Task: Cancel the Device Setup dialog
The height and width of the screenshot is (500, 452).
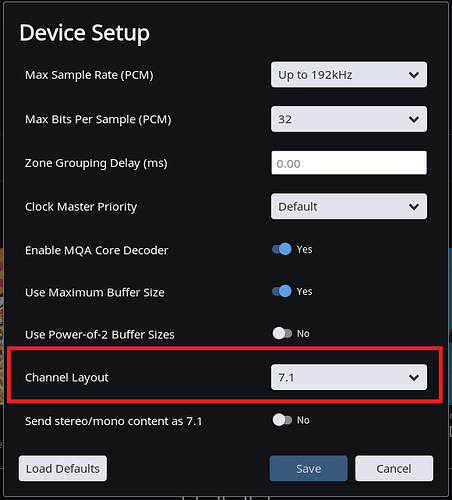Action: (x=394, y=468)
